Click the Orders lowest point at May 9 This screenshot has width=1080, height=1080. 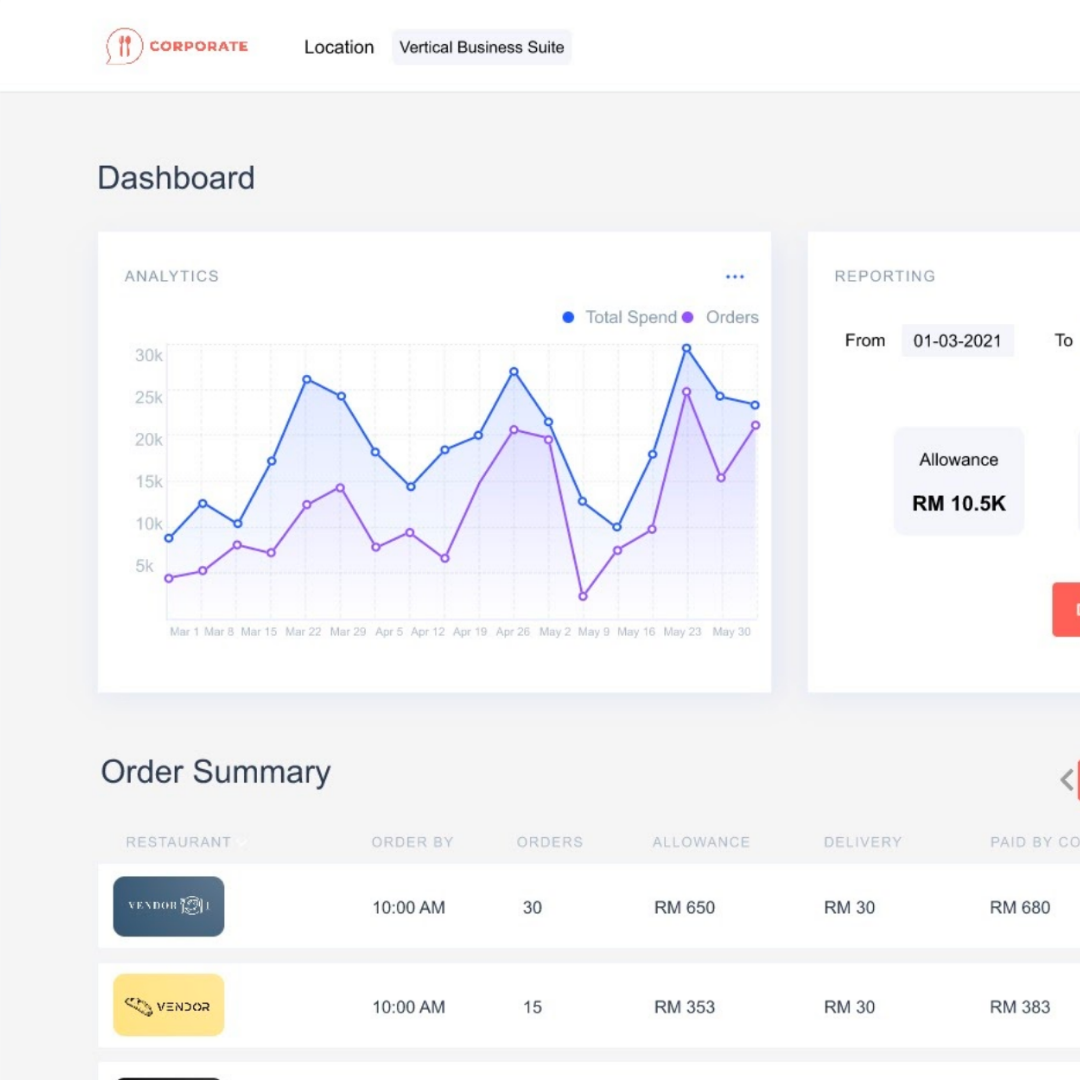583,596
